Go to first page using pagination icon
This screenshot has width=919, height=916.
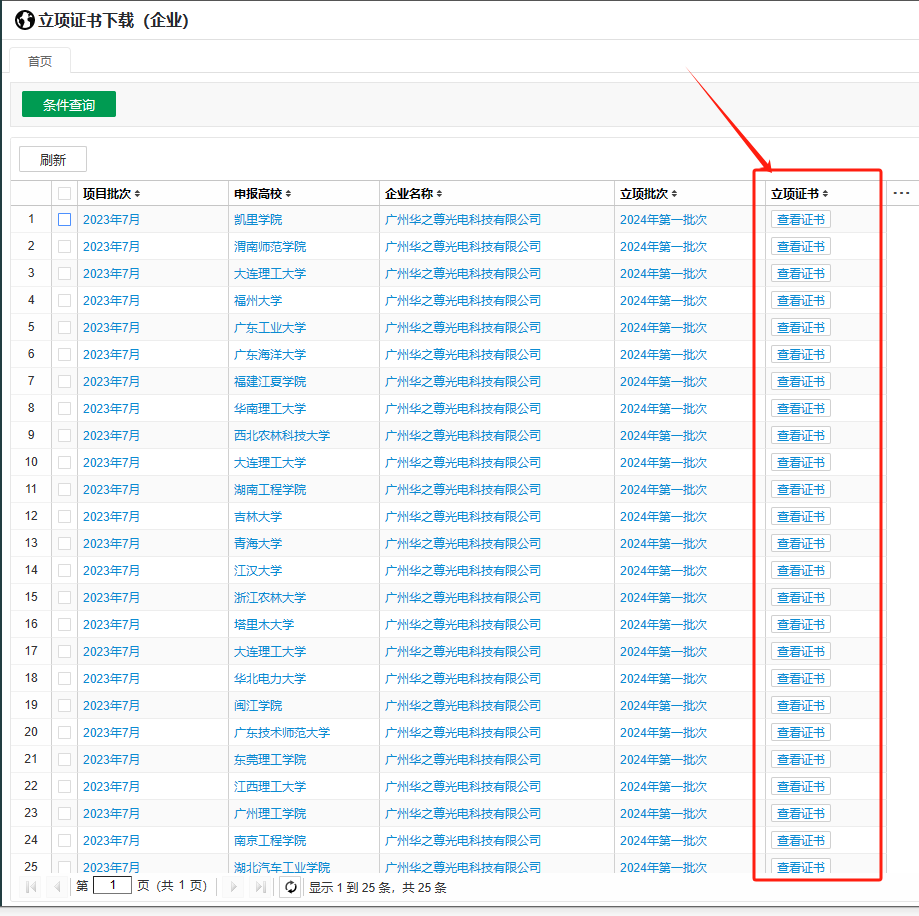31,886
